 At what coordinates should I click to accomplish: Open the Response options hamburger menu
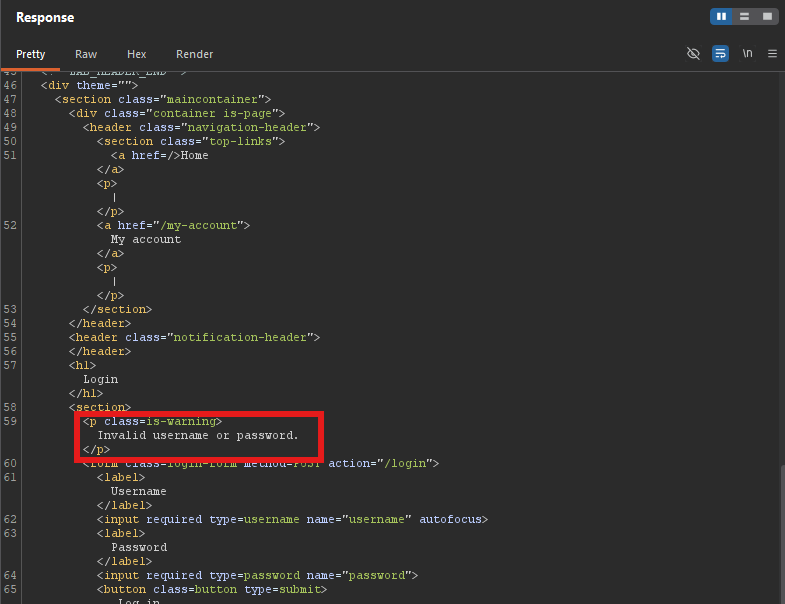coord(772,54)
